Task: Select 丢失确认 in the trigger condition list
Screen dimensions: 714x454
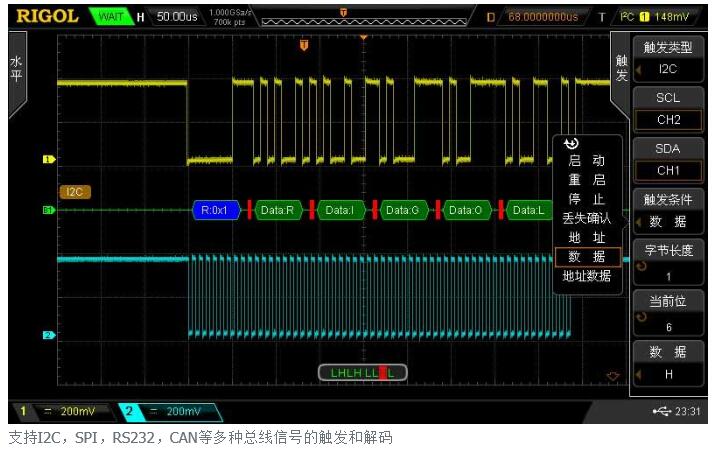Action: [x=586, y=218]
